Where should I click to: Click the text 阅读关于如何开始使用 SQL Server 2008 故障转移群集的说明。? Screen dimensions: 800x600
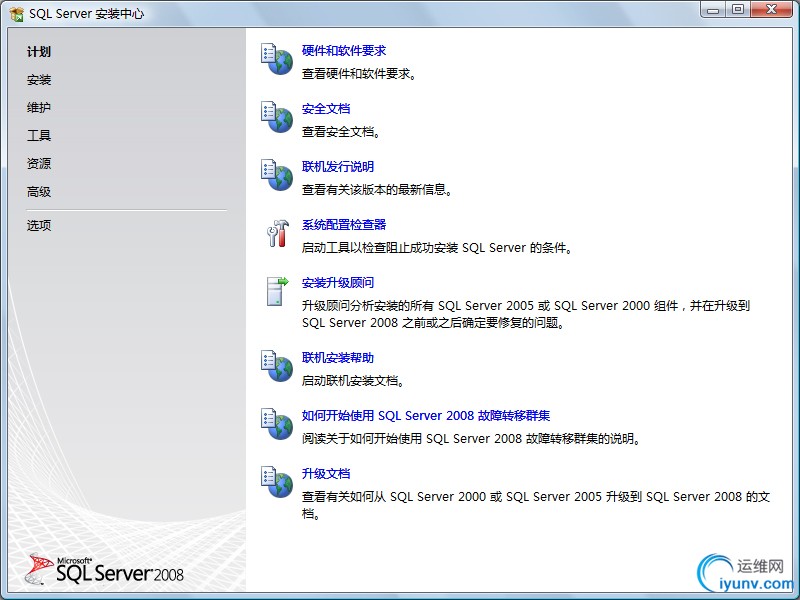click(472, 439)
